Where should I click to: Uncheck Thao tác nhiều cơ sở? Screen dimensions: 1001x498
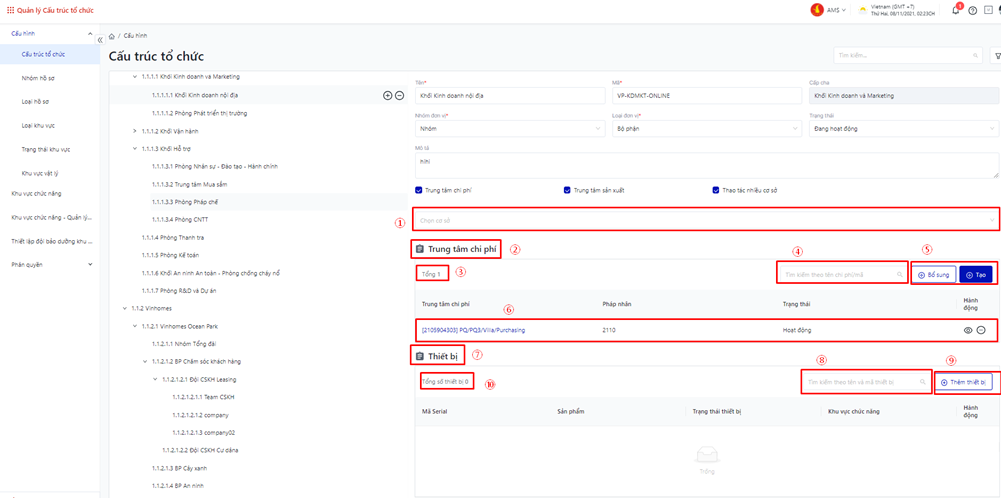tap(716, 189)
